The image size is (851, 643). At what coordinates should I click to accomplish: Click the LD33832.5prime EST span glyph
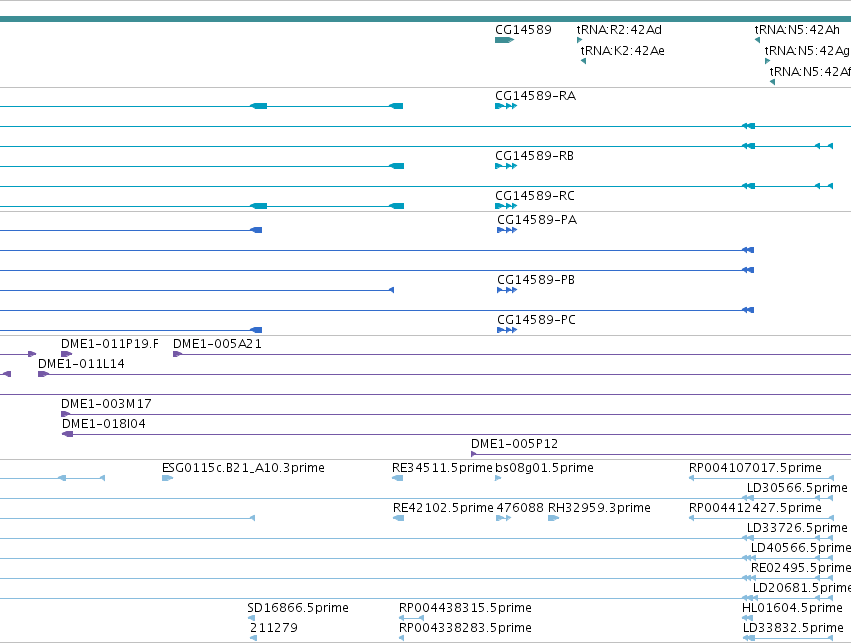pos(788,638)
